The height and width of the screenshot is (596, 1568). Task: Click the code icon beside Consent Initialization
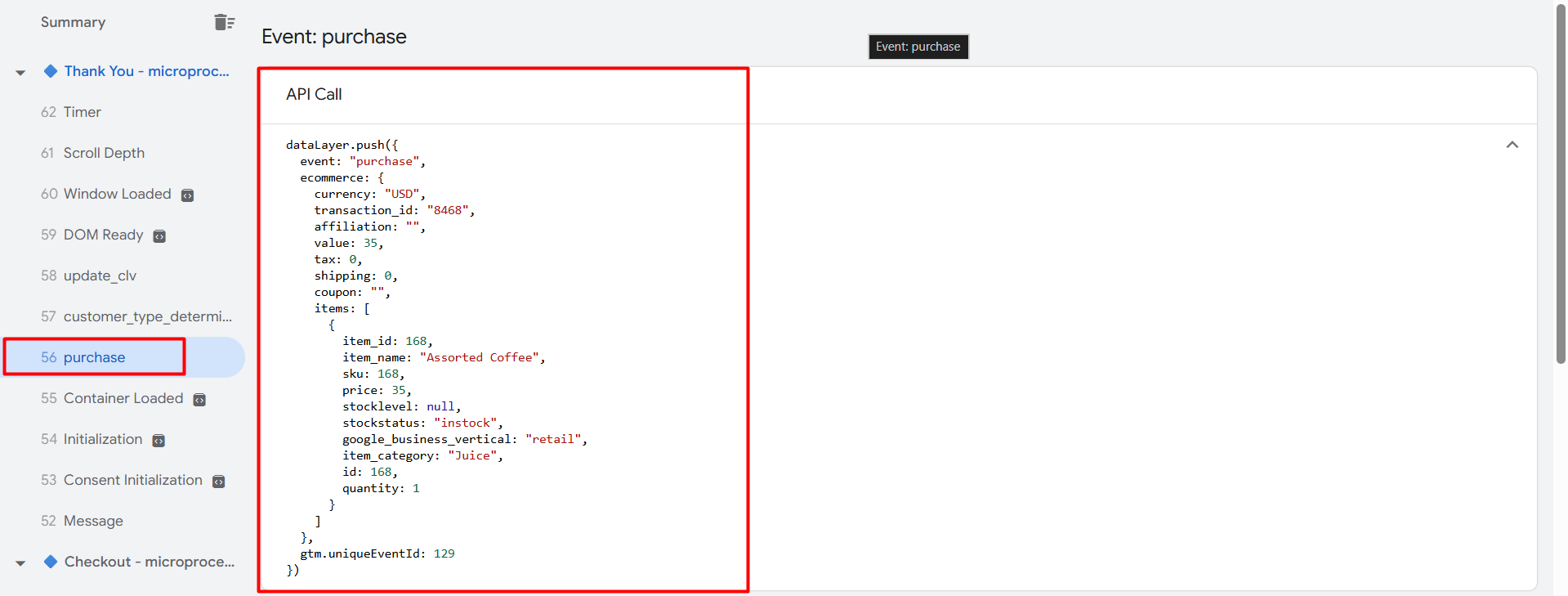(x=218, y=482)
